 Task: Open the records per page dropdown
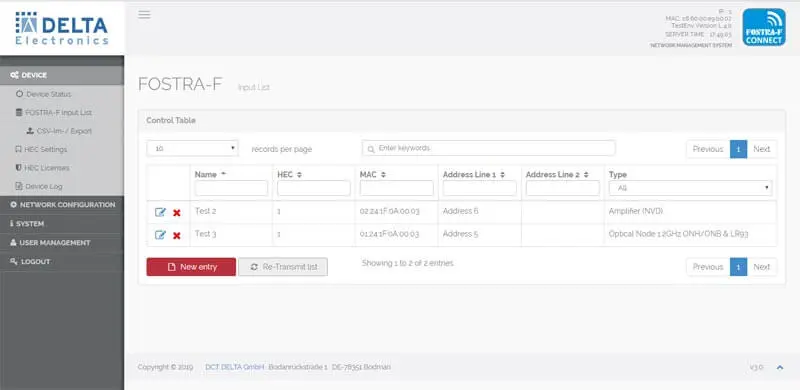pyautogui.click(x=192, y=149)
